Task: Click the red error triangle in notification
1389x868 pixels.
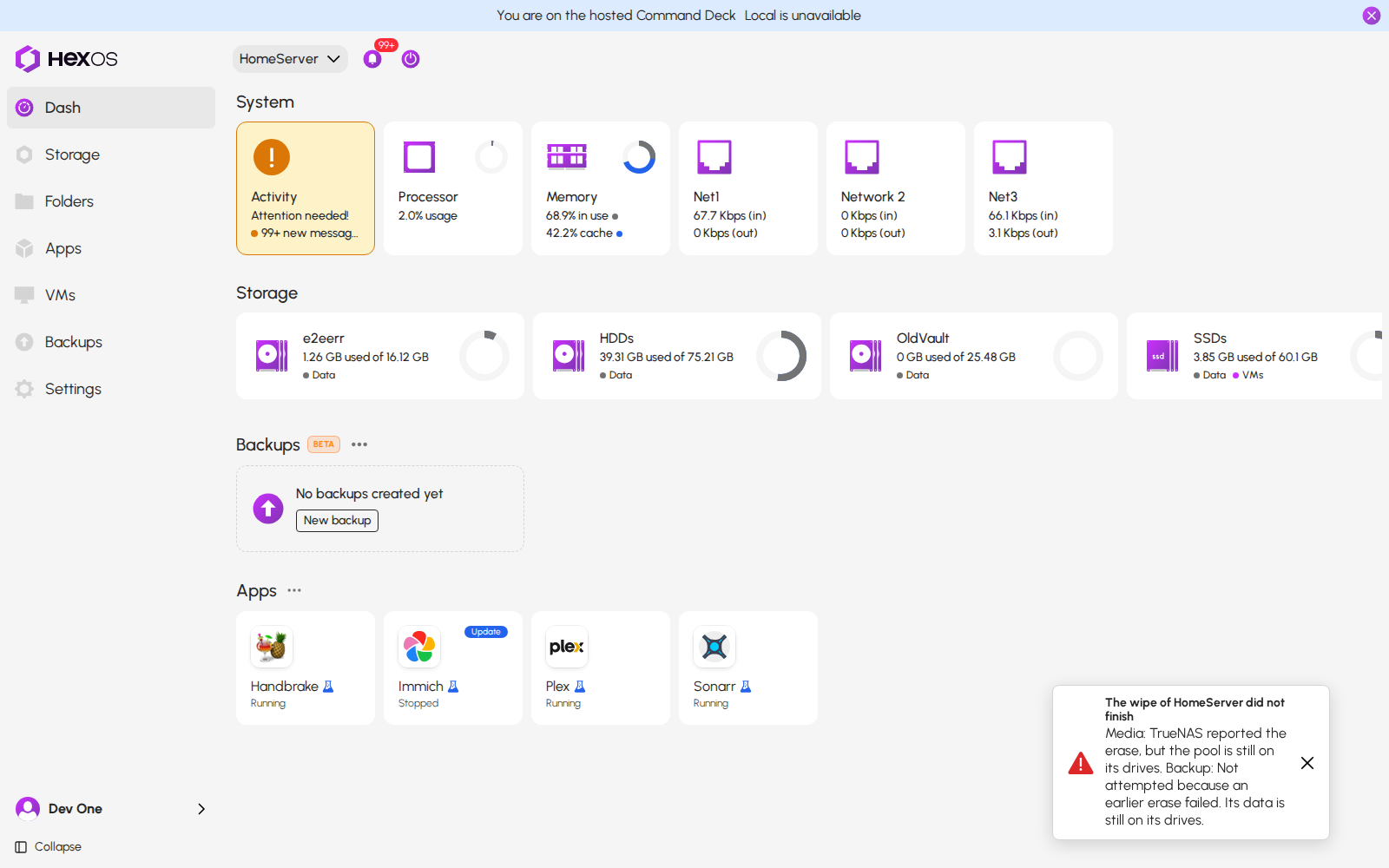Action: pos(1081,763)
